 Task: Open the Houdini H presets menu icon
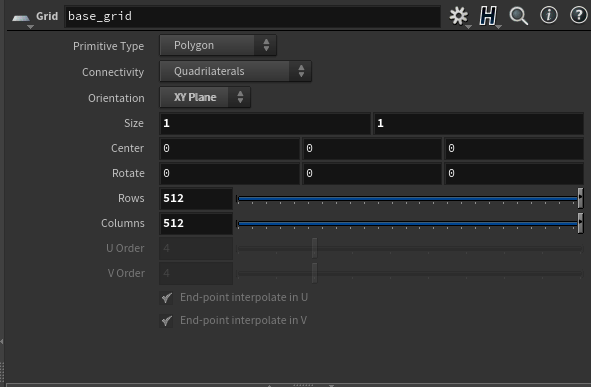coord(488,16)
